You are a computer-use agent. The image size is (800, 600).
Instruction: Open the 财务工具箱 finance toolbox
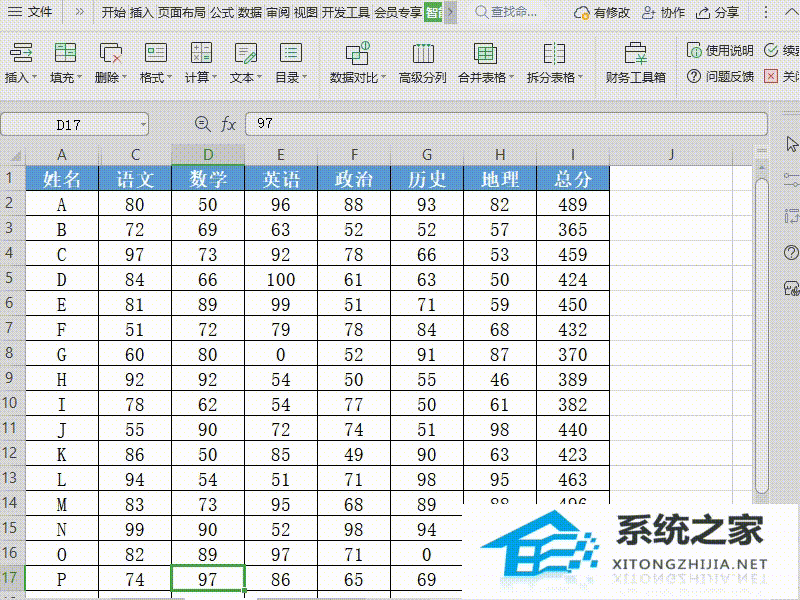click(x=636, y=63)
